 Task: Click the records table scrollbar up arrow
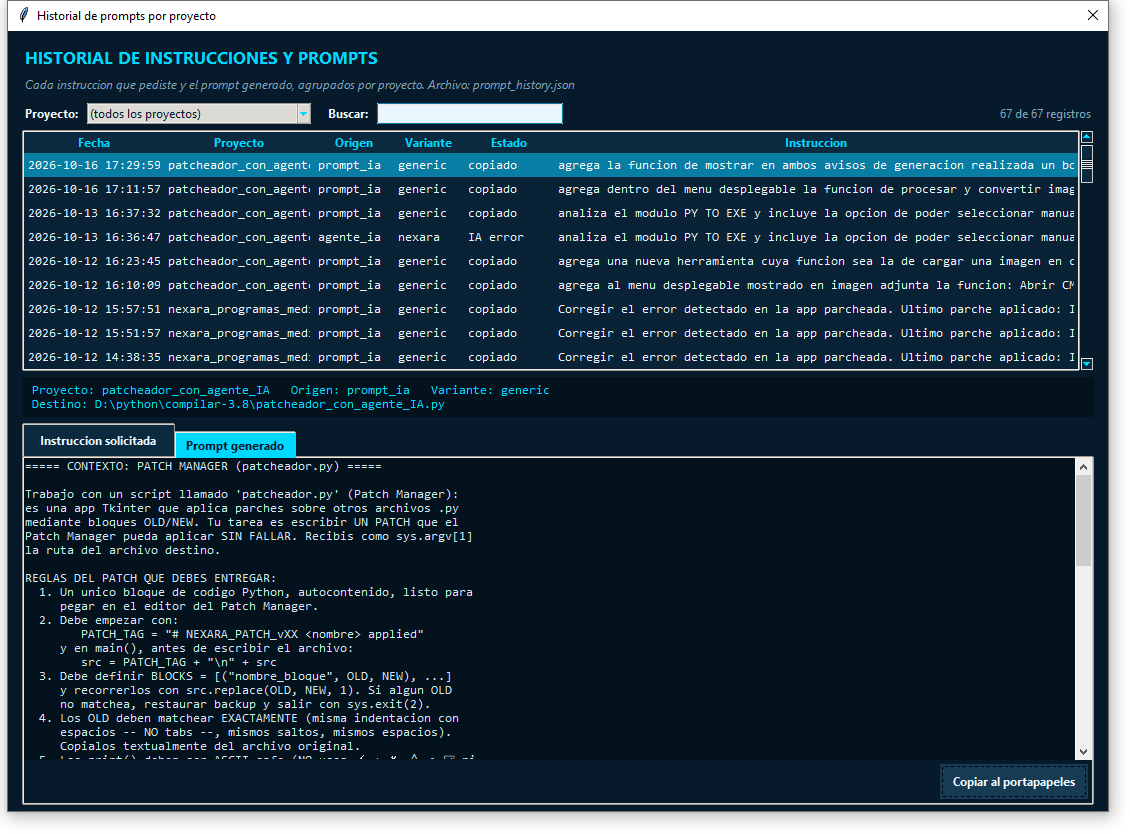[1087, 137]
